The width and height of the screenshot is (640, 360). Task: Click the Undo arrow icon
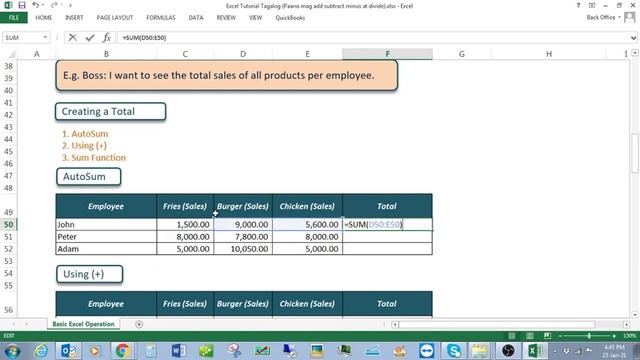pyautogui.click(x=36, y=5)
